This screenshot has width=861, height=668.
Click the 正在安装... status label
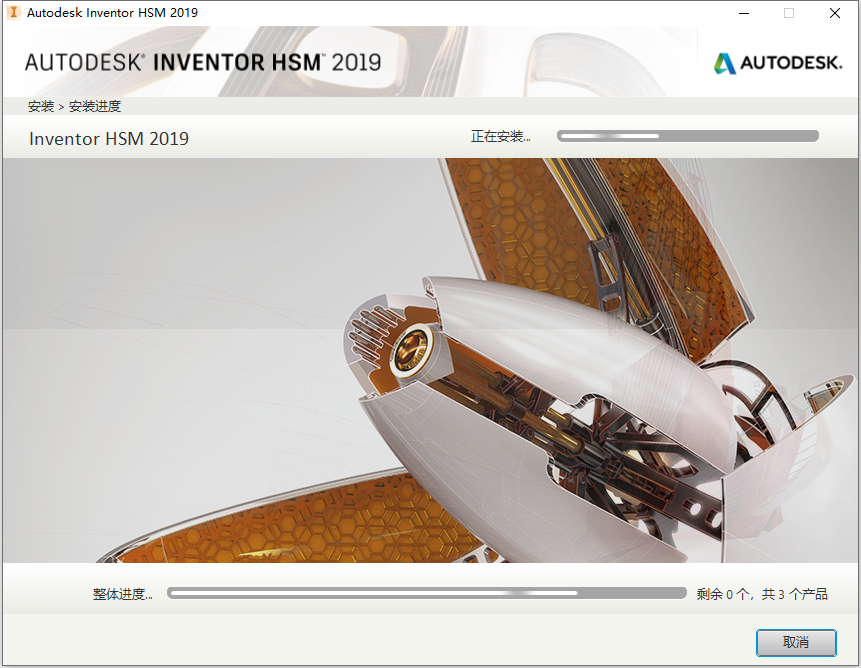[500, 136]
